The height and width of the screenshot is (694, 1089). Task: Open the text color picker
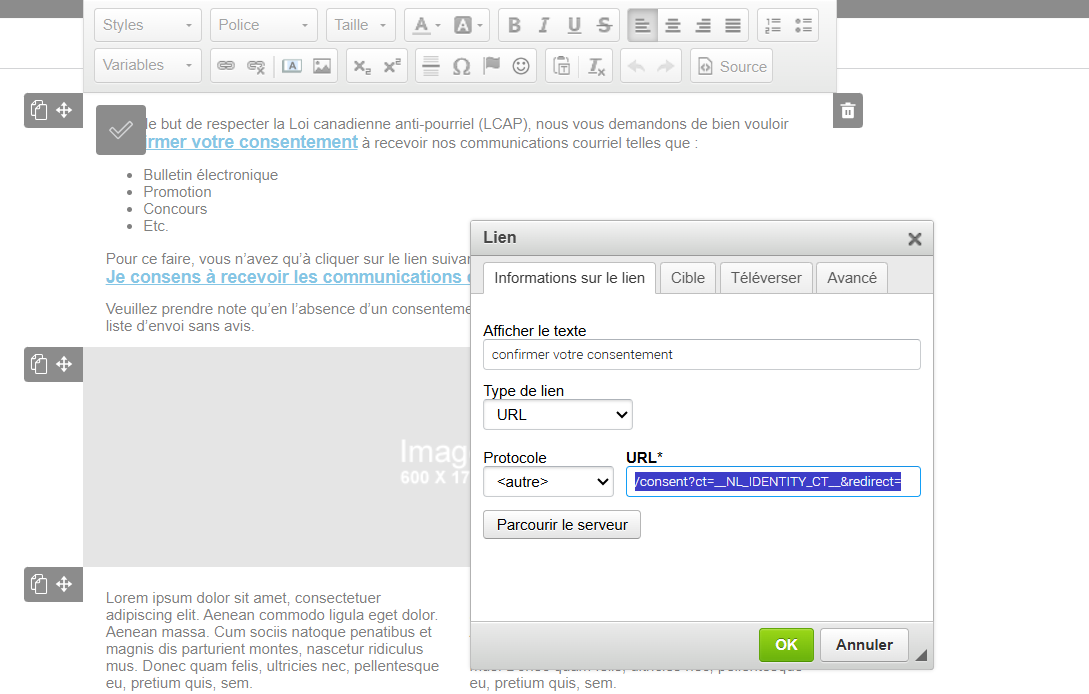coord(425,25)
